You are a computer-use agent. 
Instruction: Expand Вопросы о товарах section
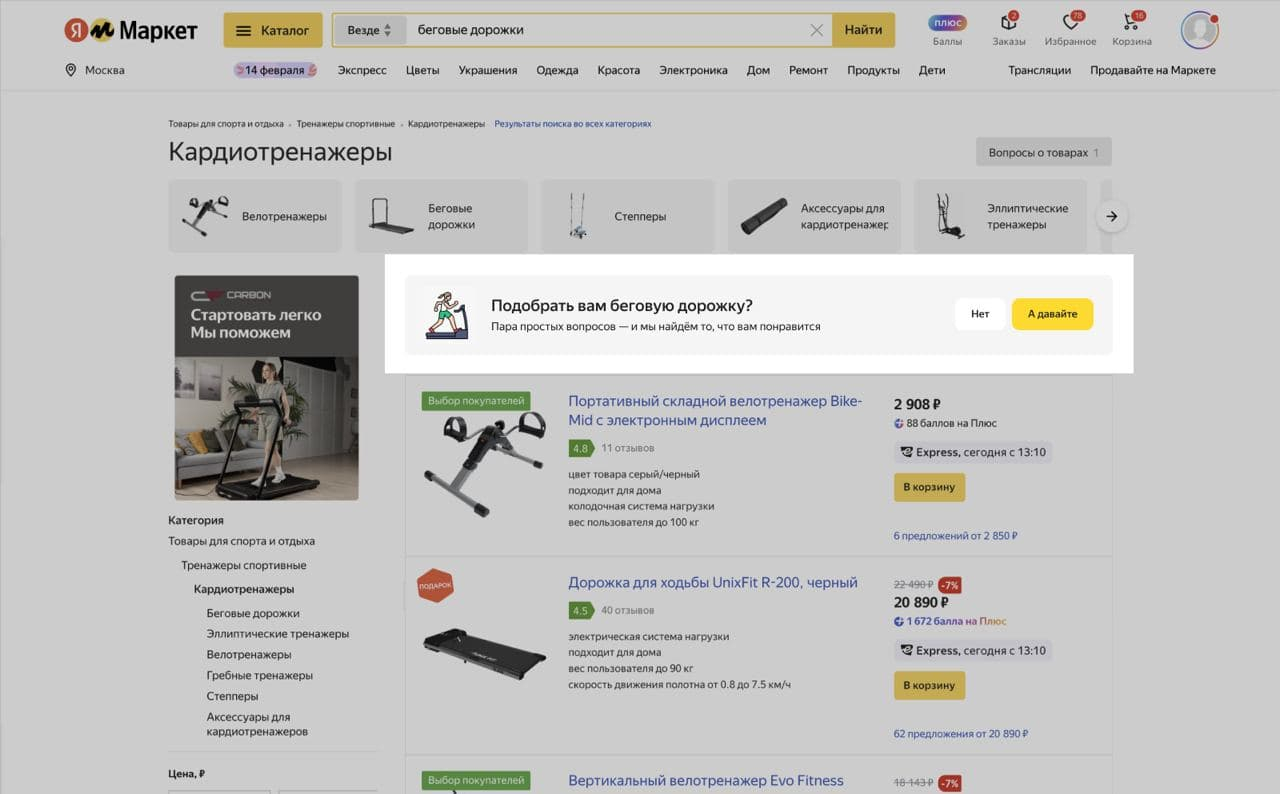(1043, 153)
